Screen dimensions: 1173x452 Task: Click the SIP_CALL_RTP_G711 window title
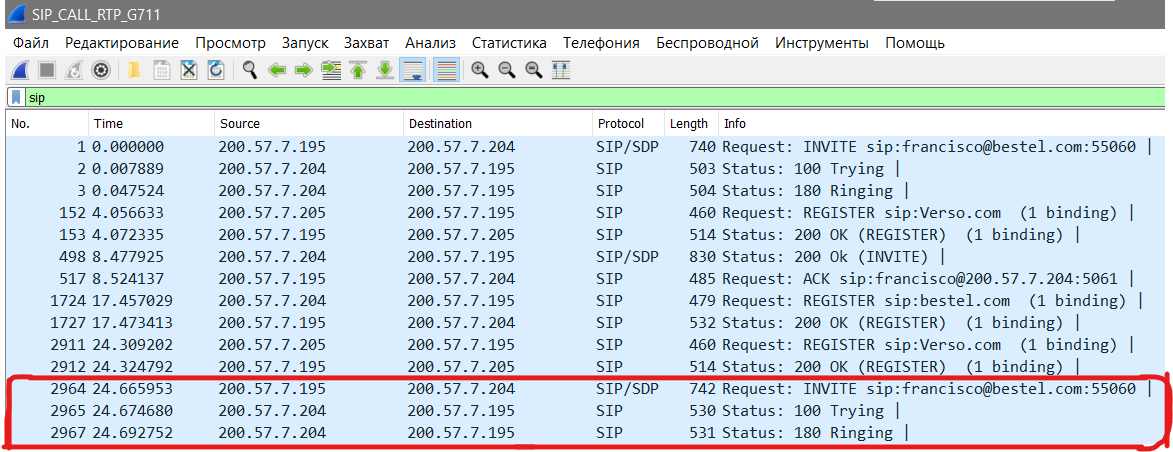pyautogui.click(x=96, y=14)
